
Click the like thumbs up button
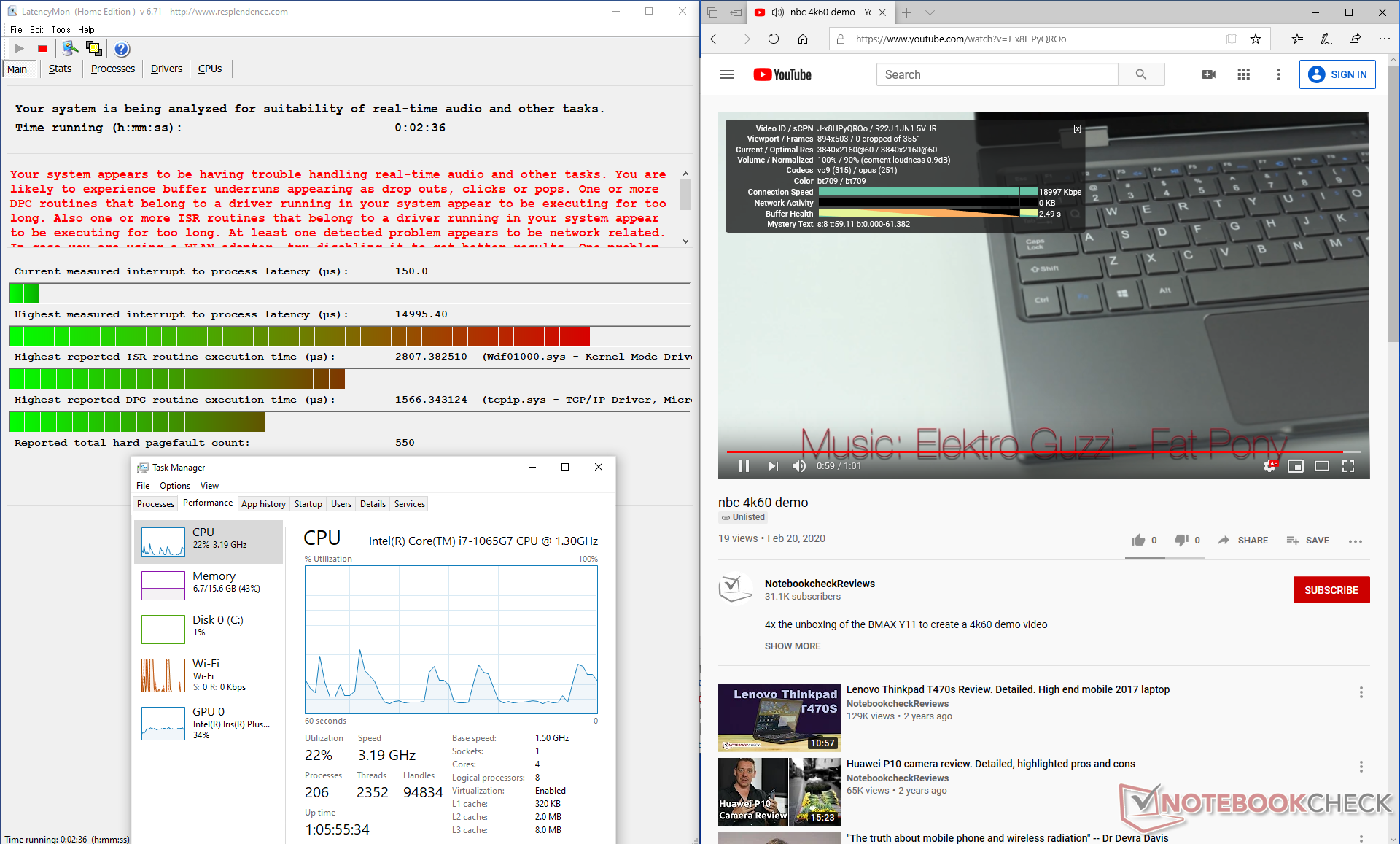[x=1138, y=540]
